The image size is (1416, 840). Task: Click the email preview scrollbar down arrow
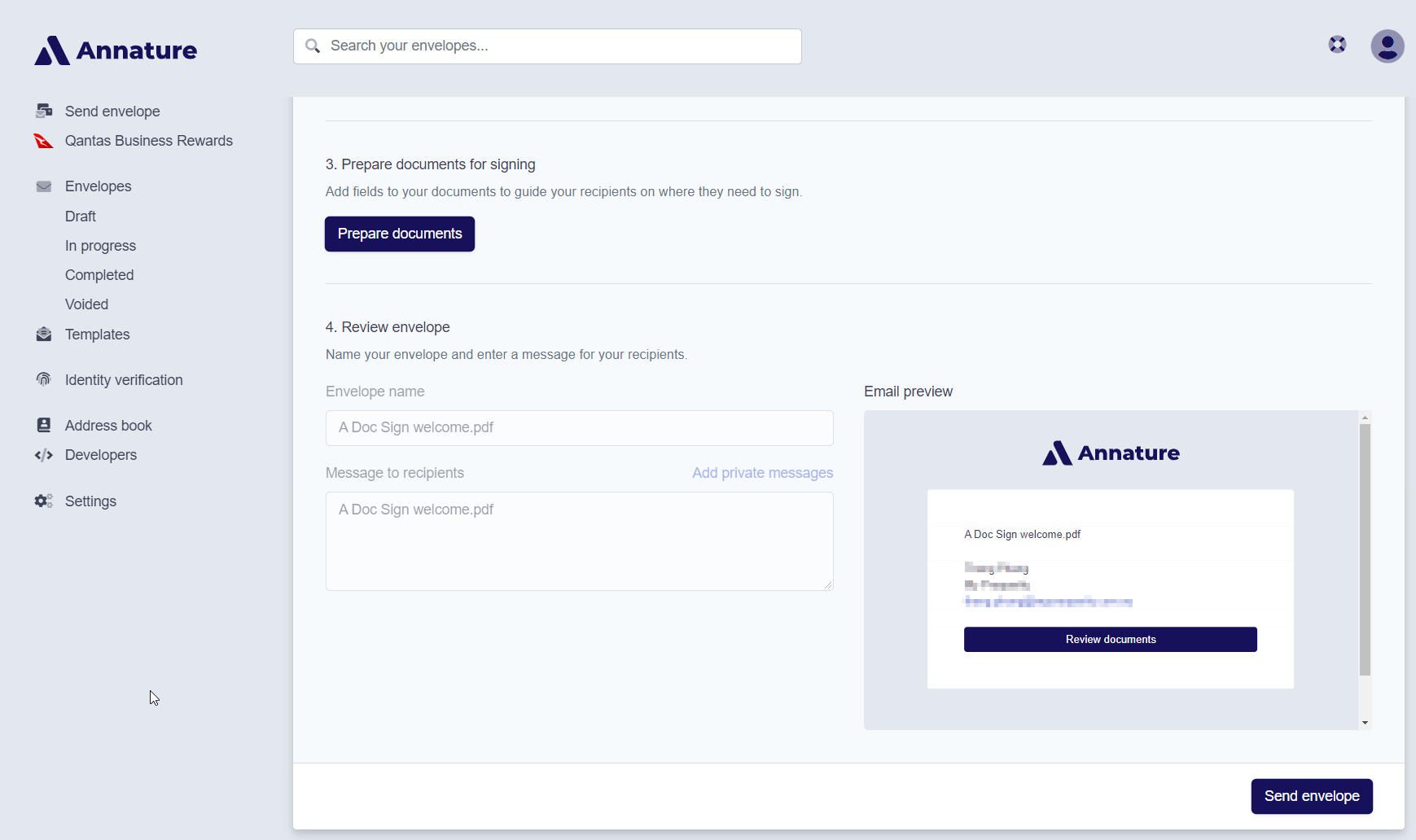pyautogui.click(x=1365, y=723)
